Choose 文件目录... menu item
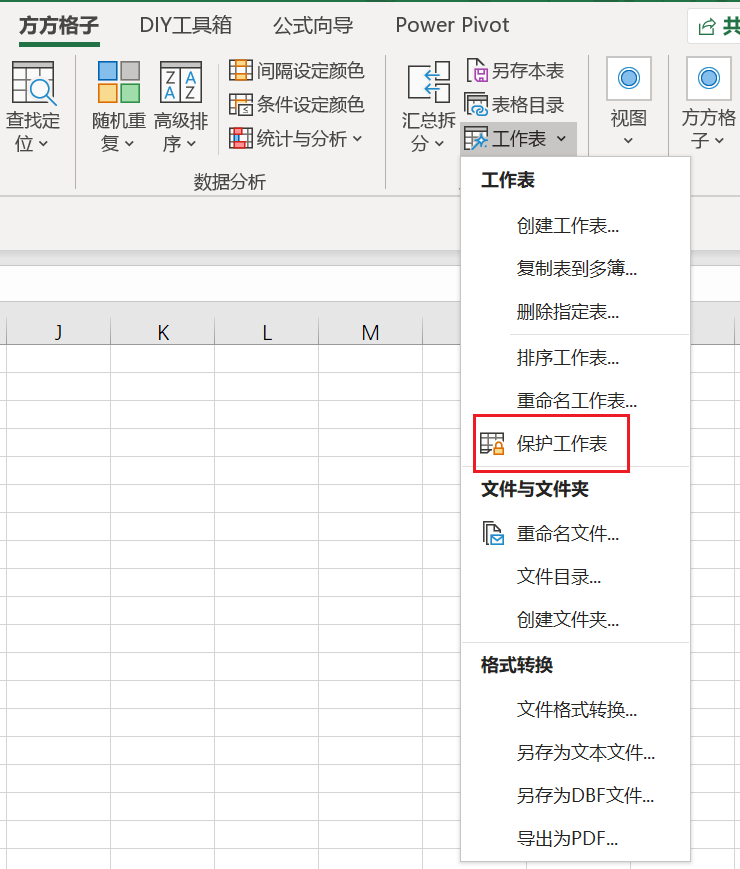 (575, 576)
